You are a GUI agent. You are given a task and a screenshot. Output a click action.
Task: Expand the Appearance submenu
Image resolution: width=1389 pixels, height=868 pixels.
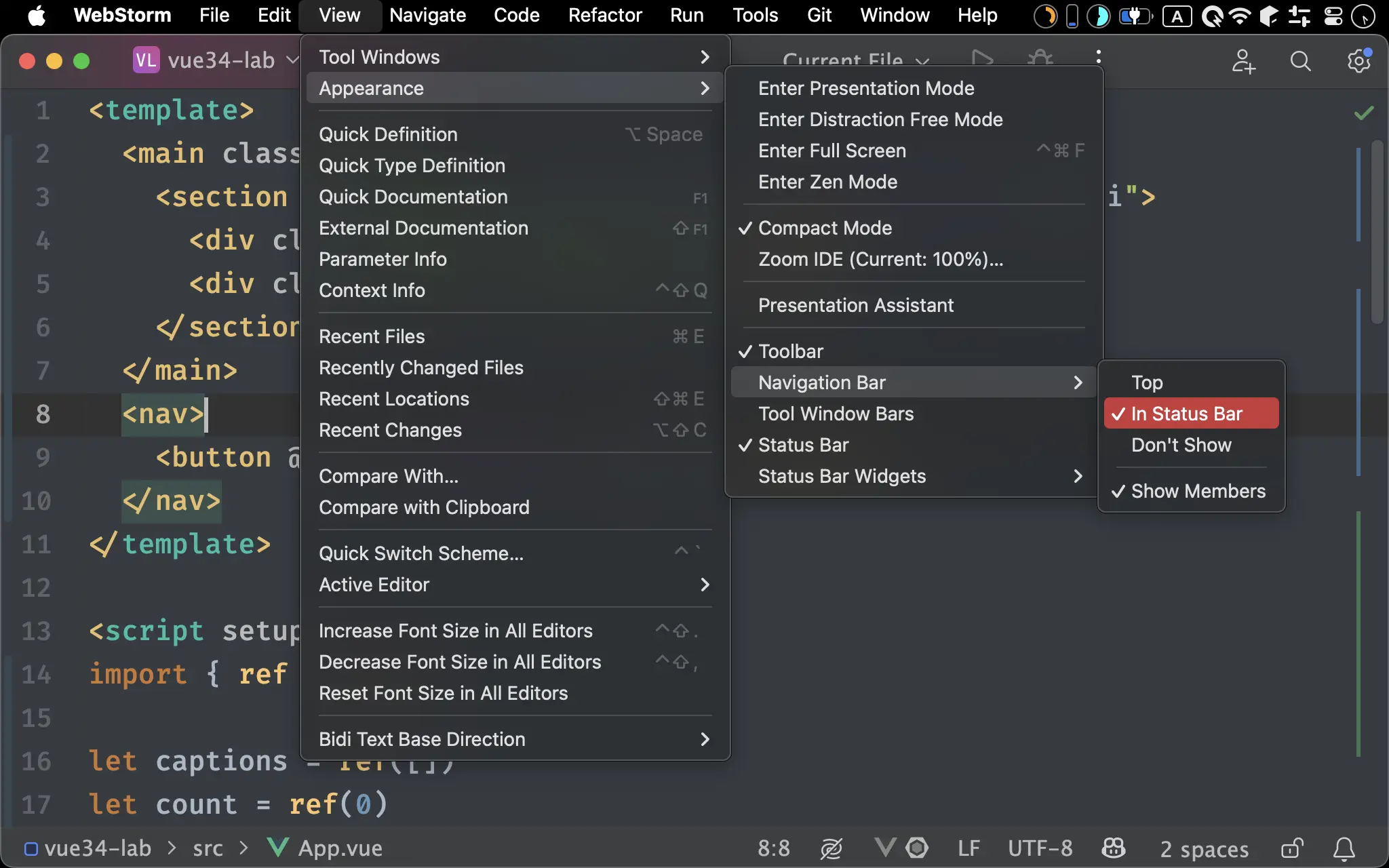(x=515, y=88)
